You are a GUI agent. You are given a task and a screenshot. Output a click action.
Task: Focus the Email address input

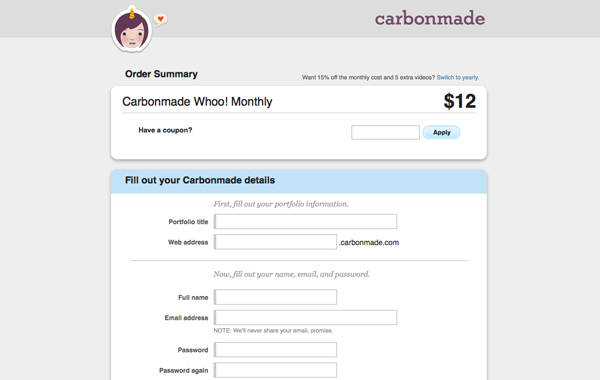pos(305,317)
